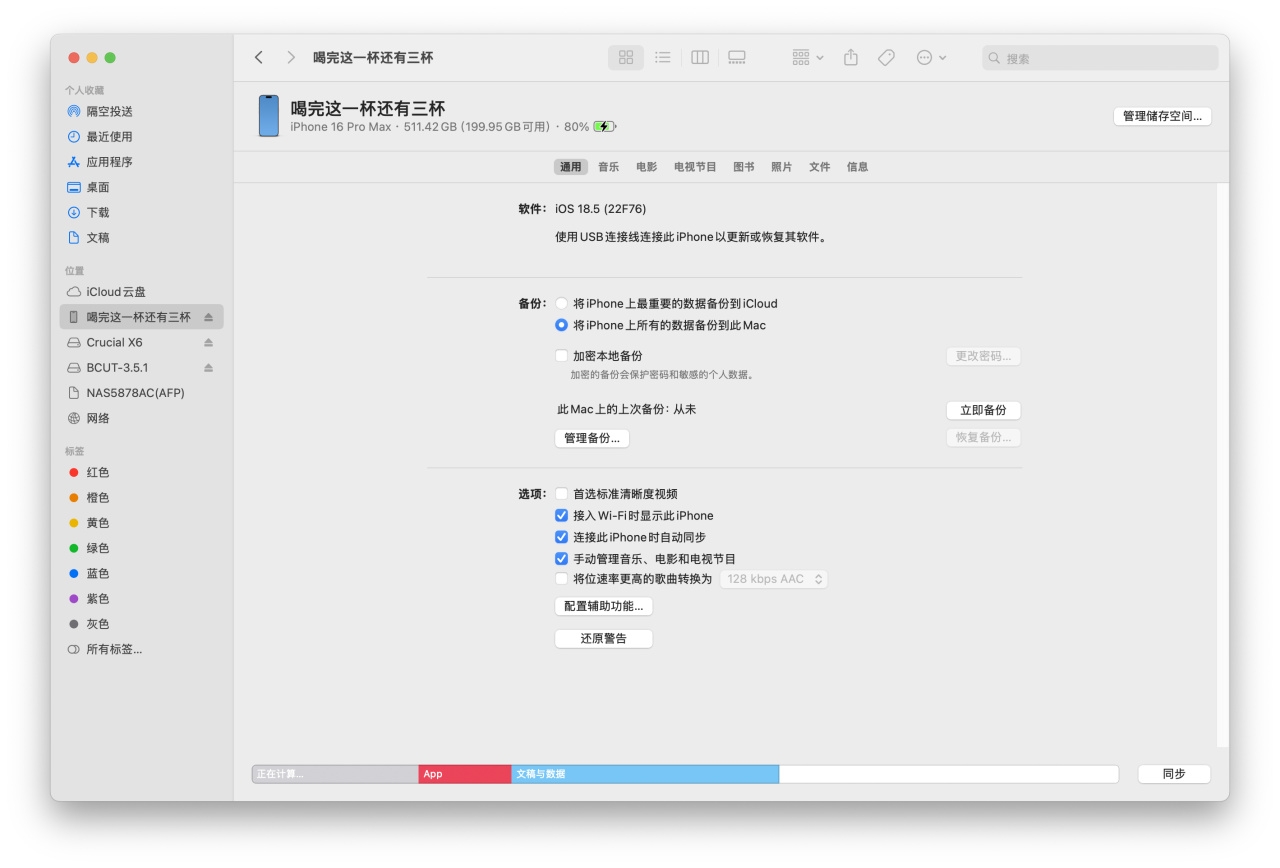Enable 首选标准清晰度视频 checkbox
This screenshot has width=1280, height=868.
click(562, 494)
